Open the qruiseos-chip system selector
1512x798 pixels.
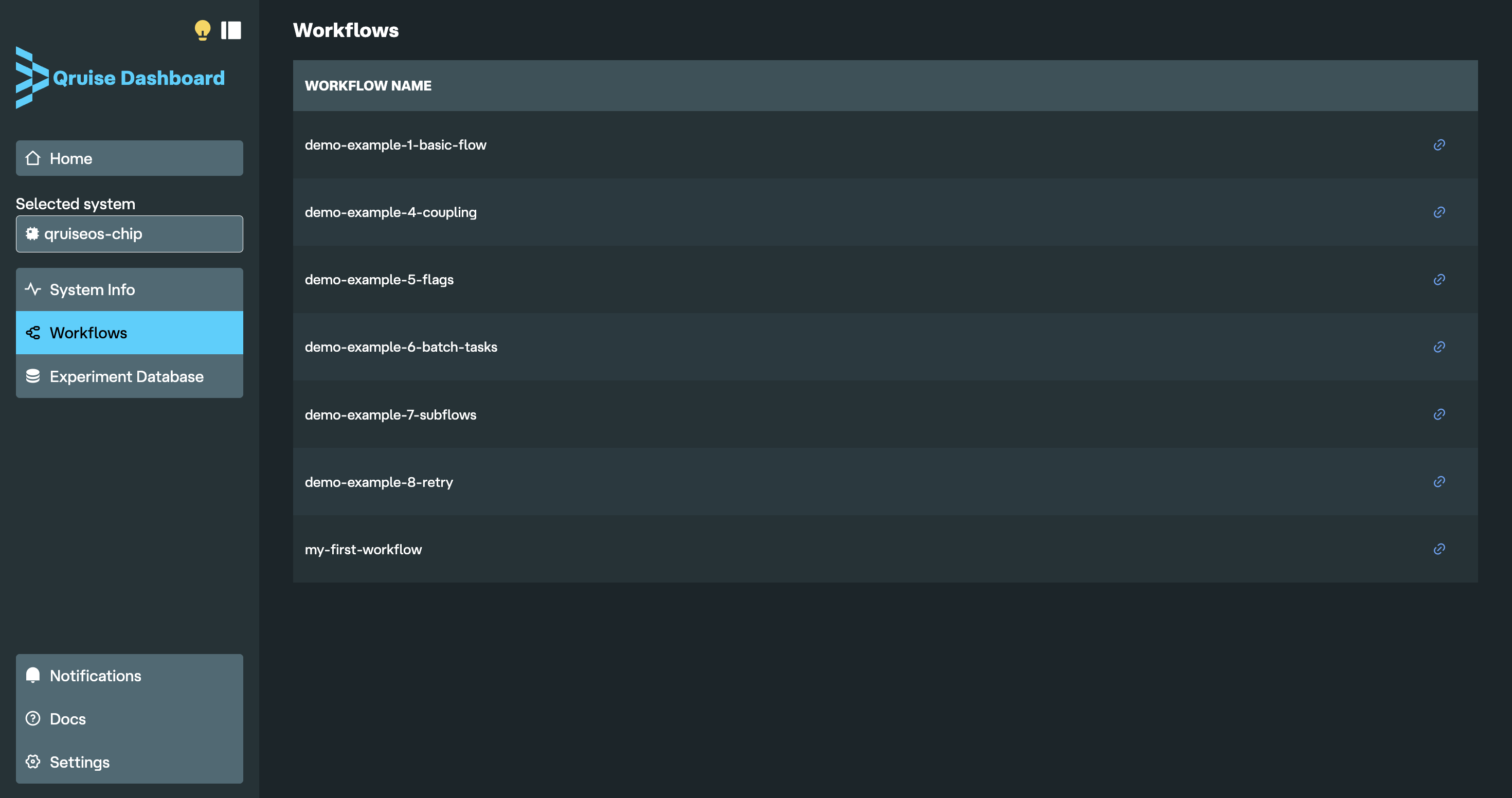tap(129, 233)
